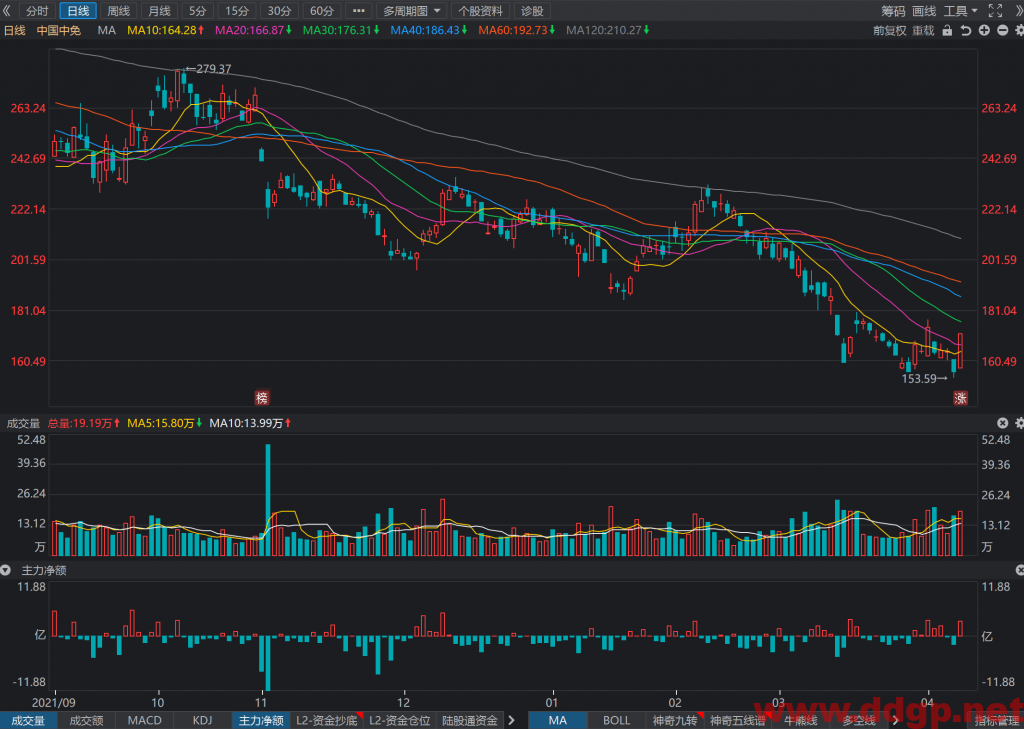Open 工具 tools dropdown
1024x729 pixels.
961,10
